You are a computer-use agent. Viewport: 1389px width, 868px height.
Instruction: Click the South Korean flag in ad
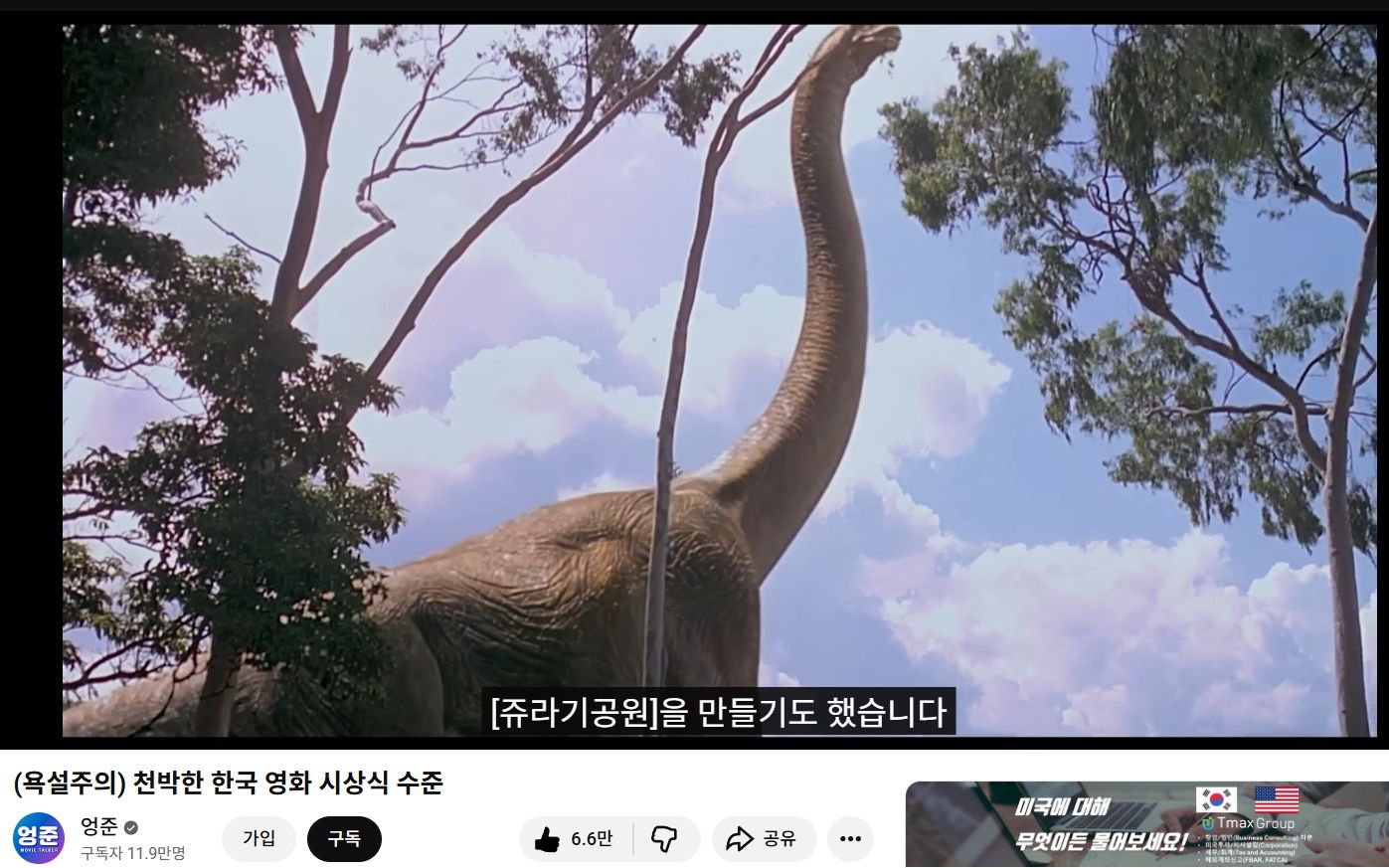[x=1216, y=799]
